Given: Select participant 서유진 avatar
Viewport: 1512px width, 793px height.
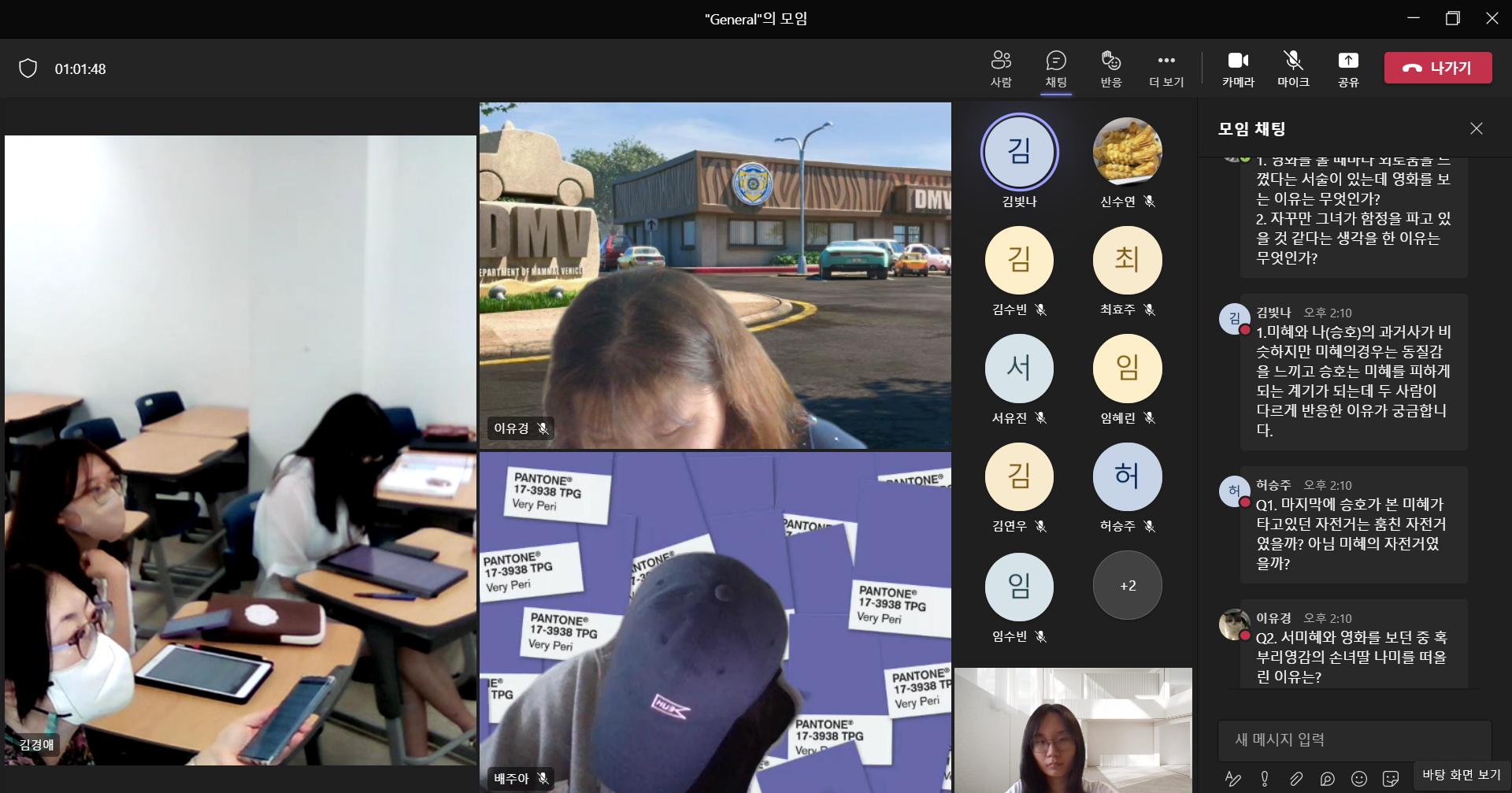Looking at the screenshot, I should point(1019,369).
